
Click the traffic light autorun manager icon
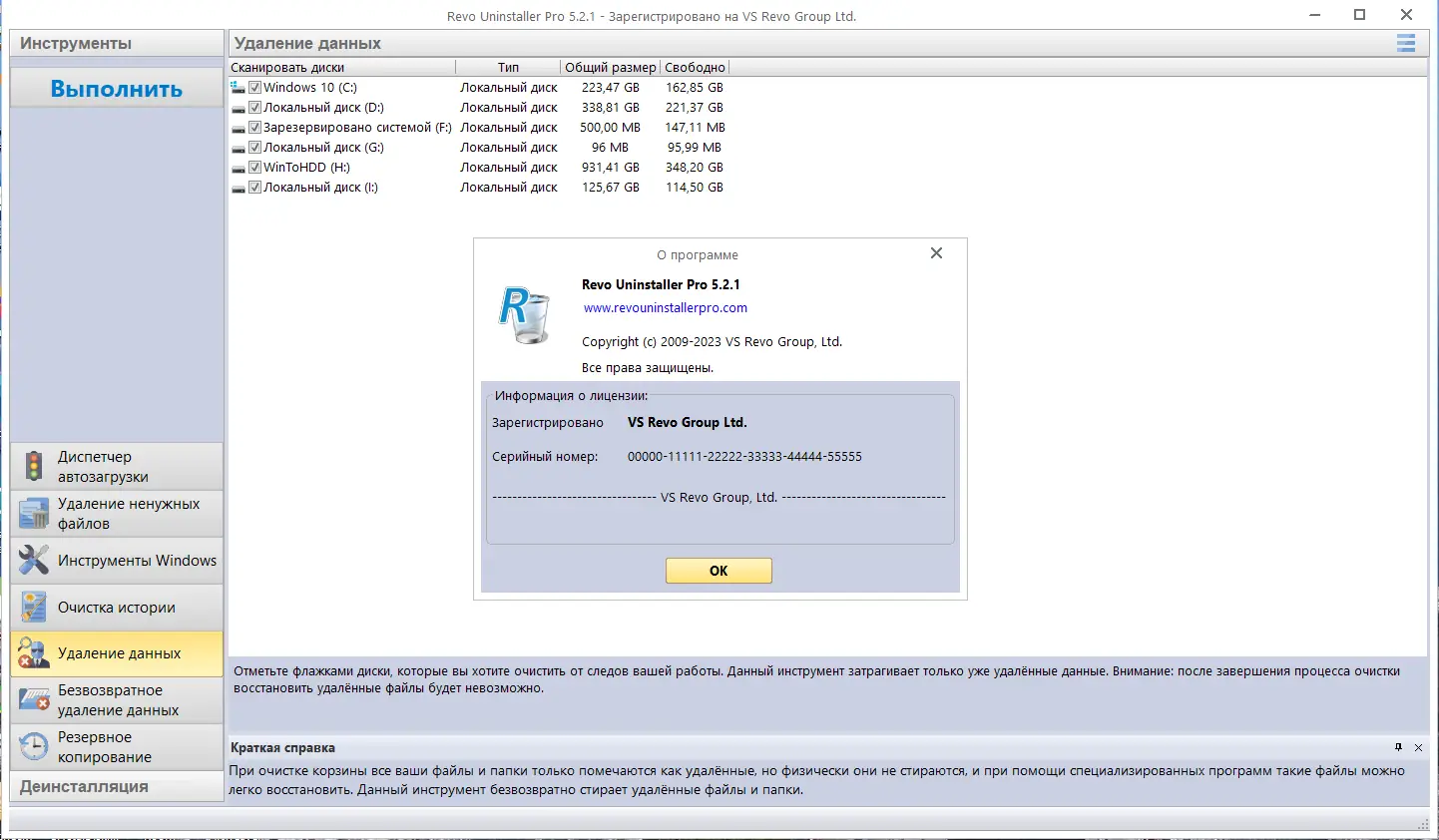tap(34, 466)
